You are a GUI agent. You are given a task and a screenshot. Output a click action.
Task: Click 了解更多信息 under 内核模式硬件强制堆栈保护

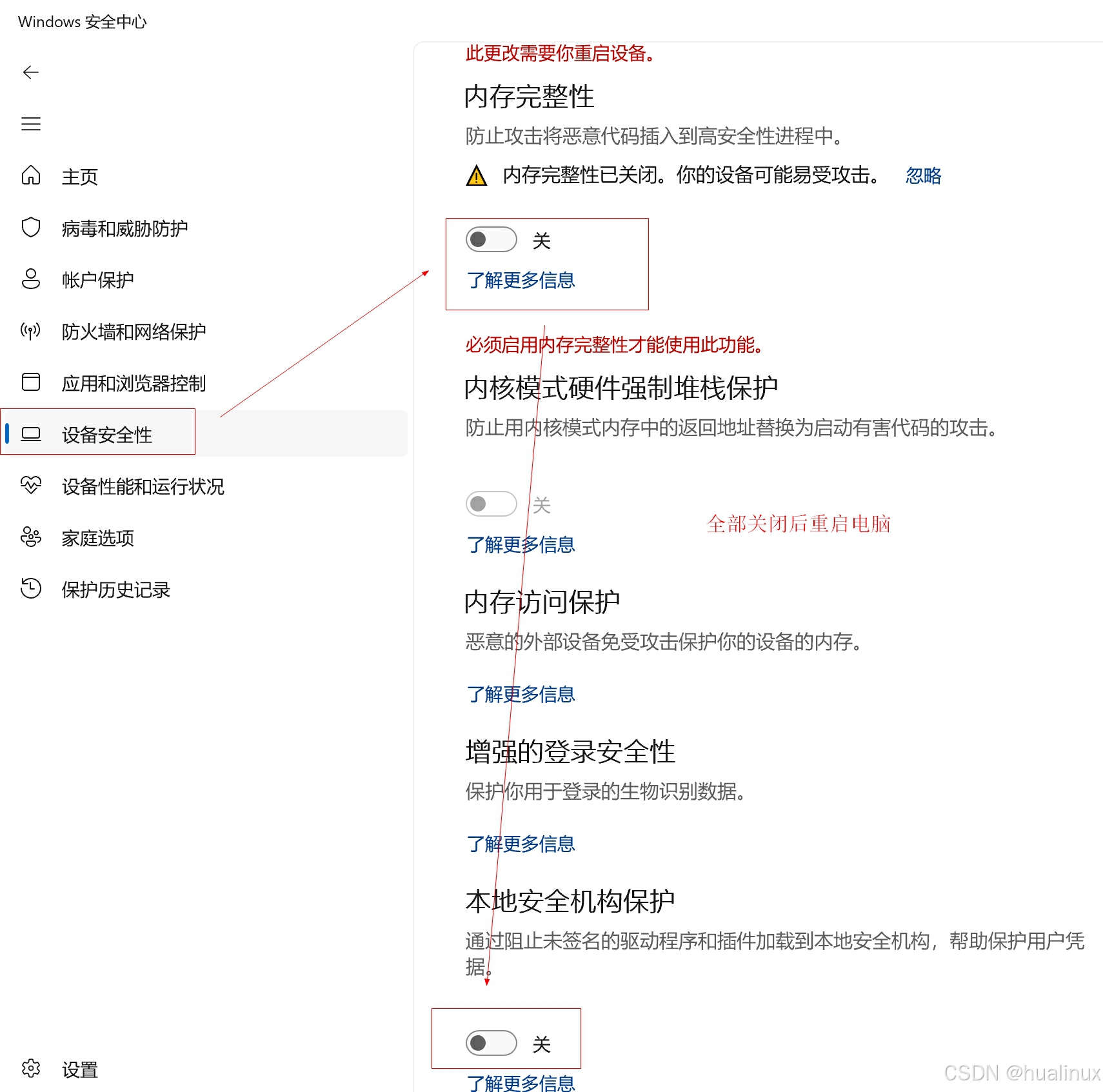[x=521, y=545]
